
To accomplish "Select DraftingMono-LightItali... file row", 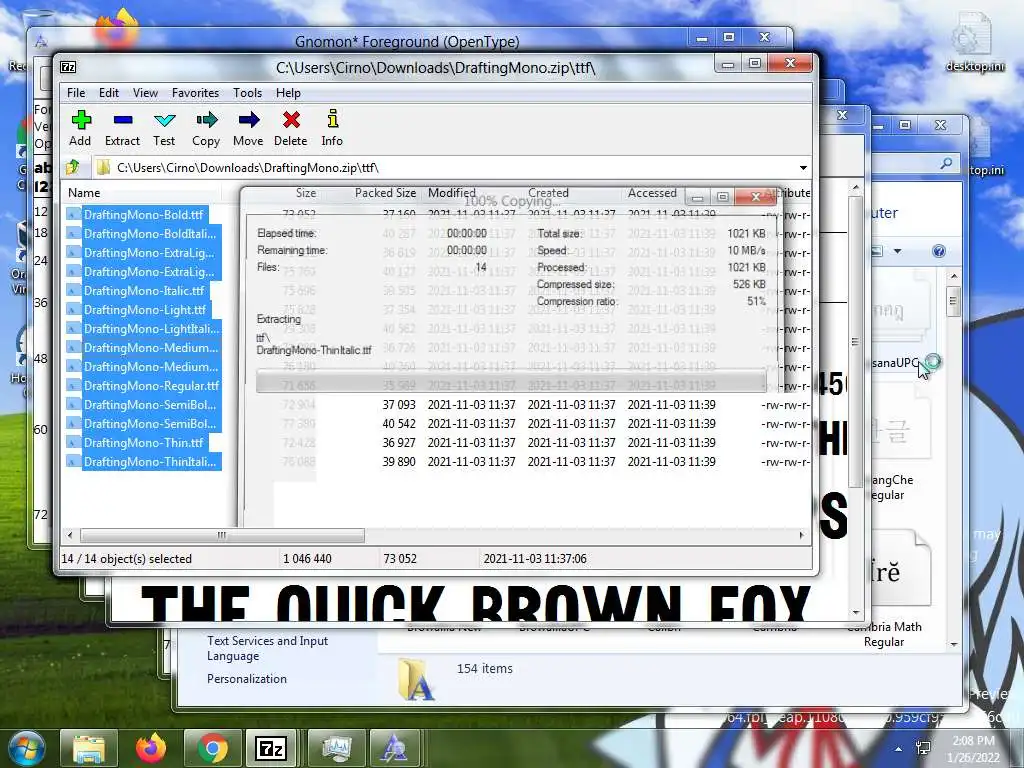I will click(x=144, y=328).
